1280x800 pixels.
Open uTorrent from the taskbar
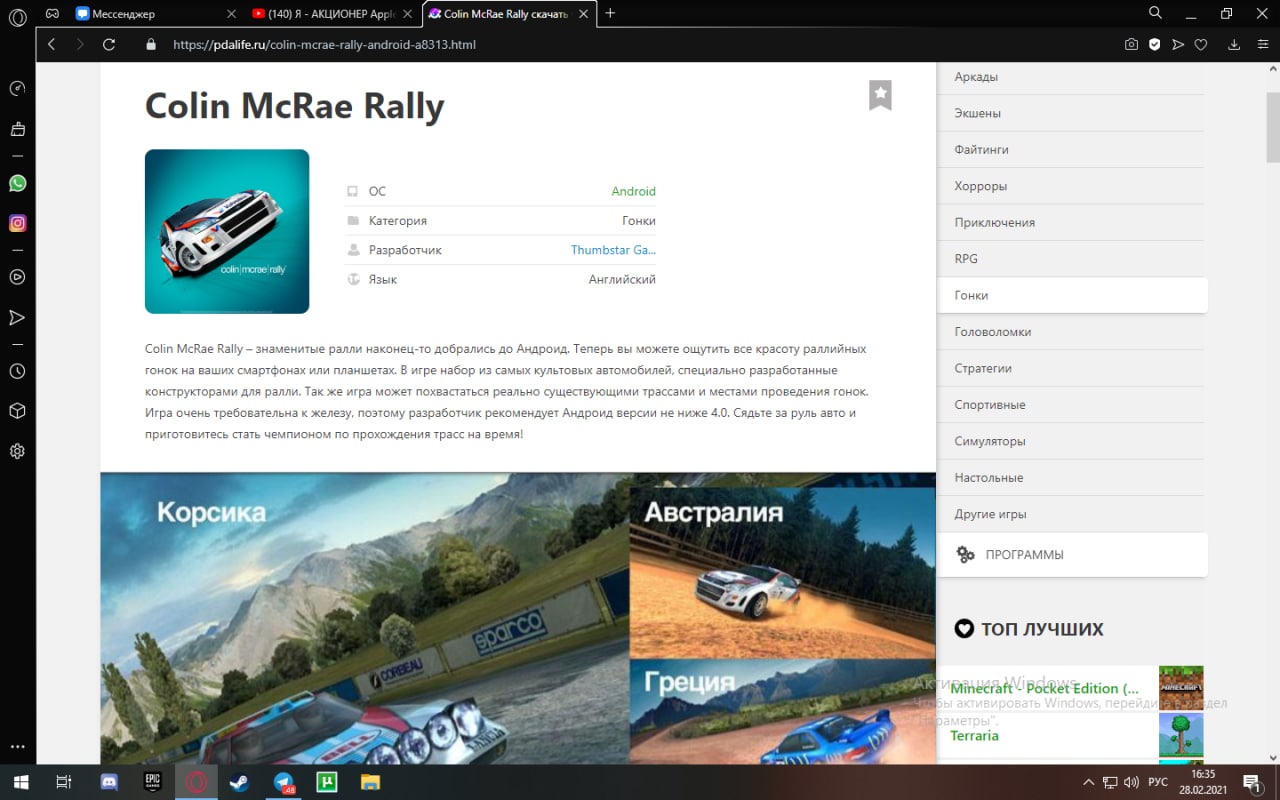click(327, 782)
